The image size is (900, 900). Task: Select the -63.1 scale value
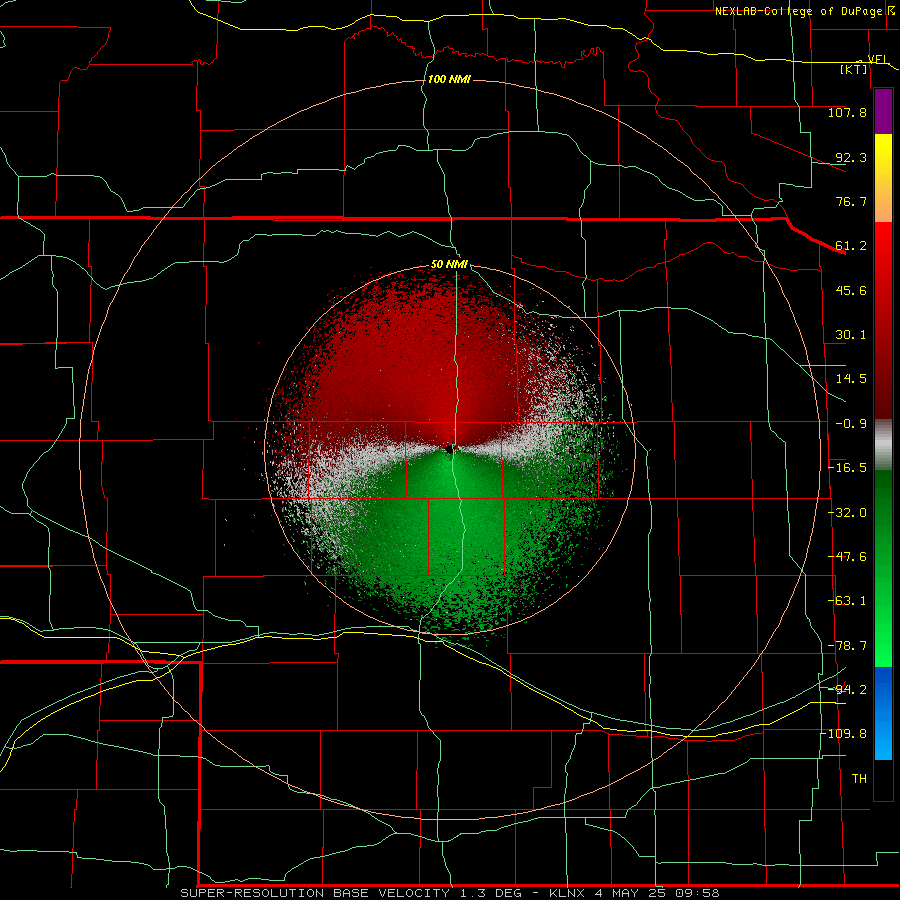pyautogui.click(x=847, y=601)
